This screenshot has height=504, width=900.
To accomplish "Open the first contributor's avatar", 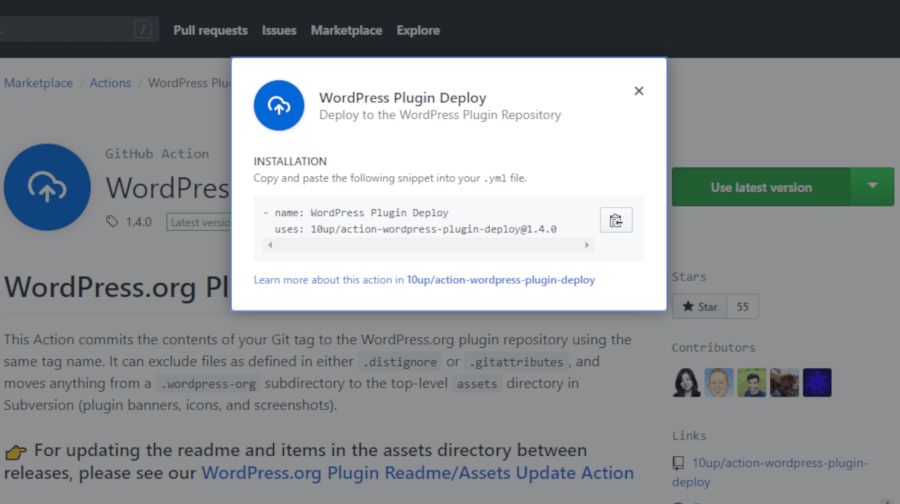I will 686,383.
